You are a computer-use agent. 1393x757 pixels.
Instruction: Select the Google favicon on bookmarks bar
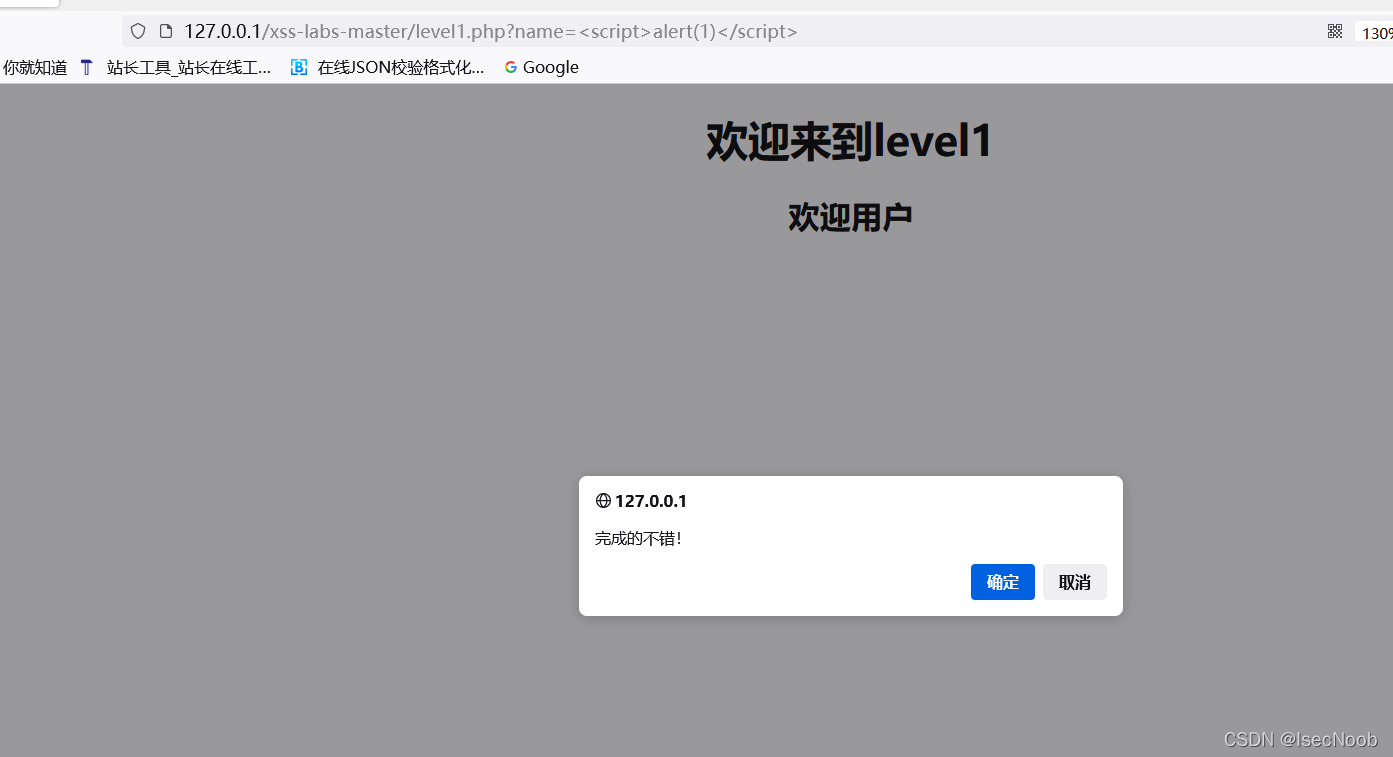point(510,67)
